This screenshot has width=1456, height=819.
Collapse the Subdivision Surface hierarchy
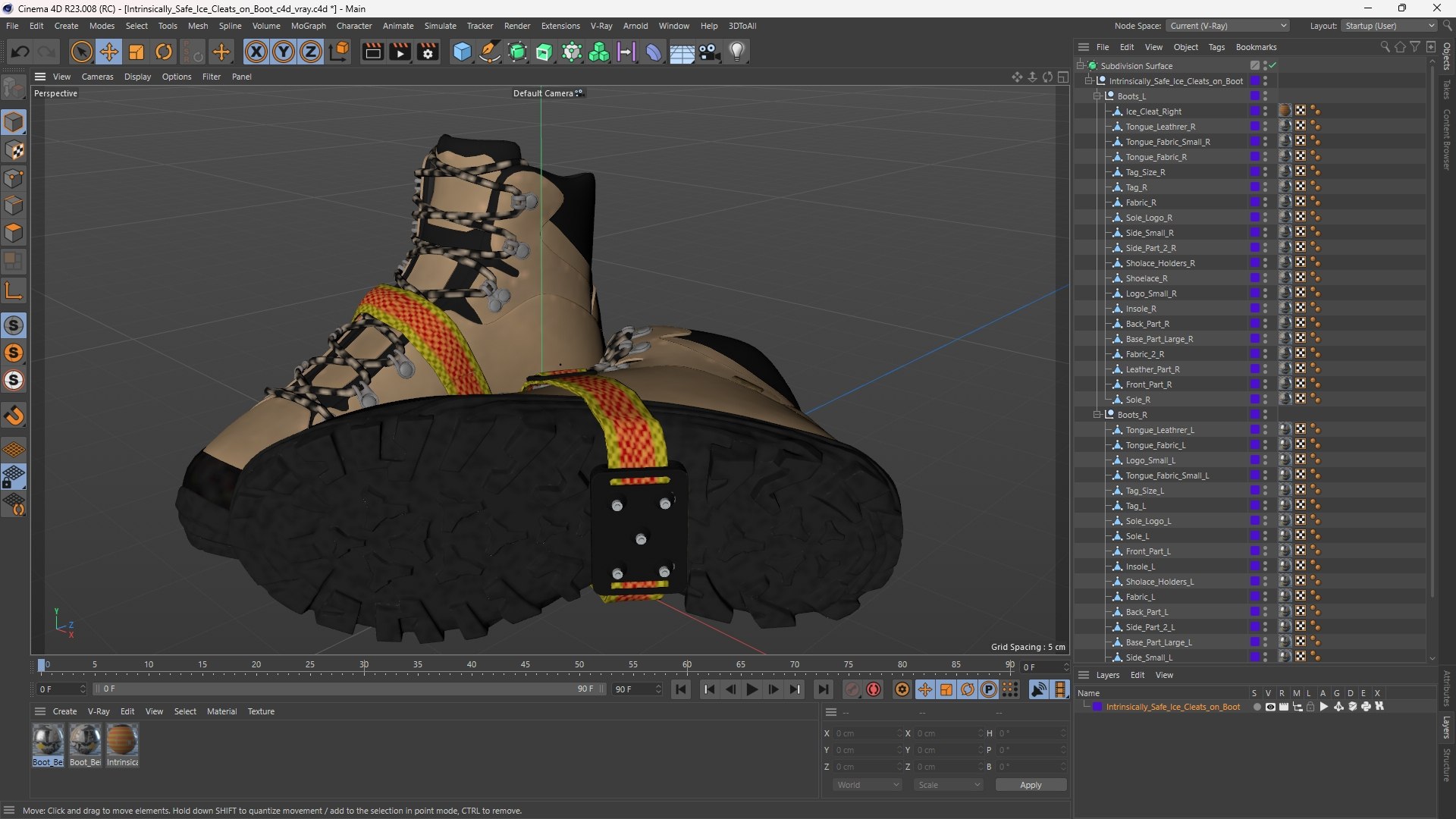pos(1081,66)
